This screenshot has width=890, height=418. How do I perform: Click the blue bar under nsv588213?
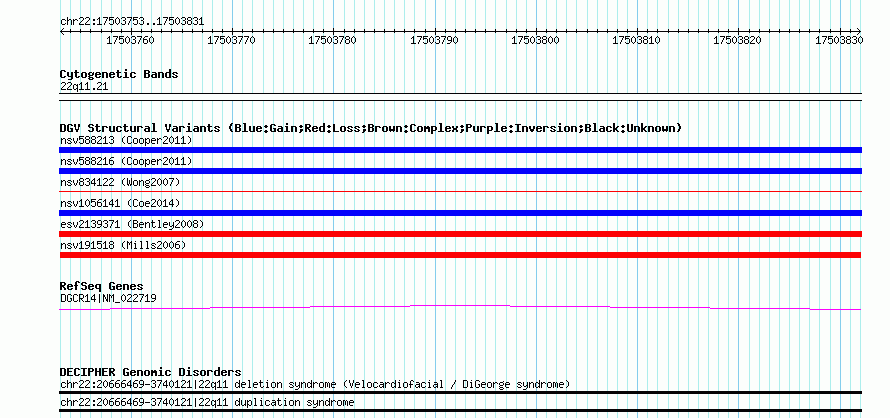pos(460,150)
